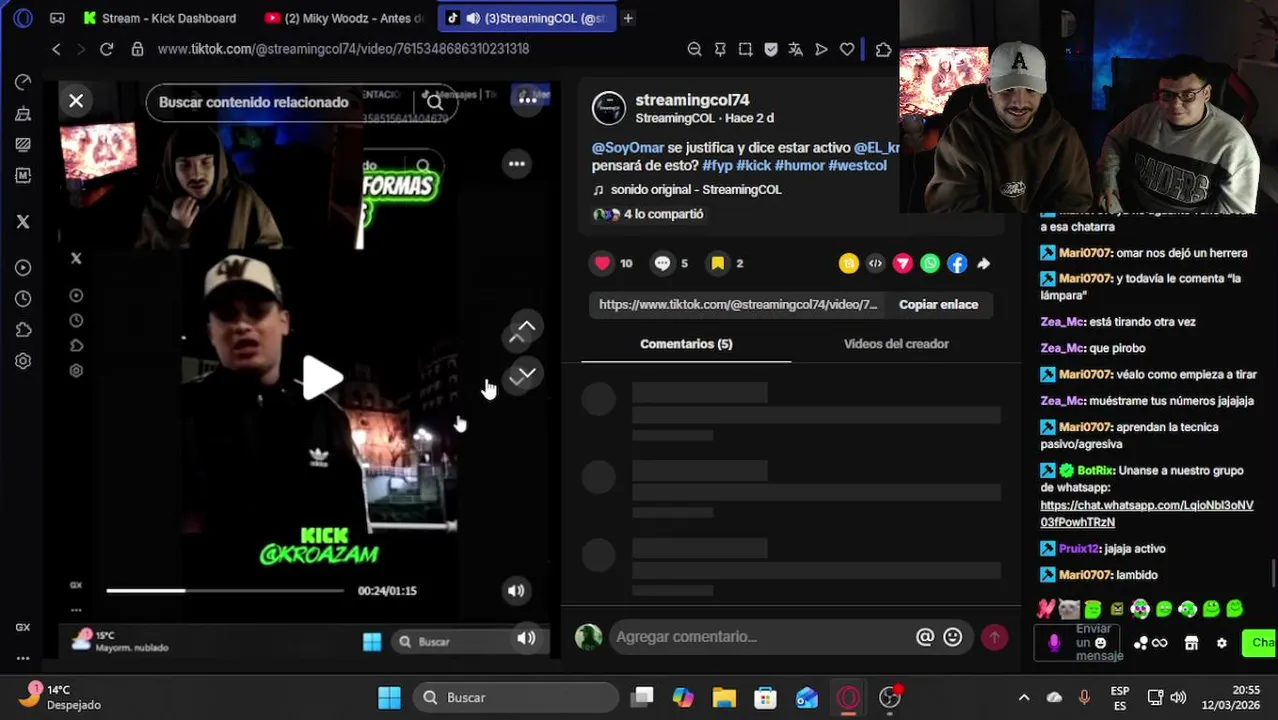Open emoji picker in comment box
1278x720 pixels.
(953, 637)
